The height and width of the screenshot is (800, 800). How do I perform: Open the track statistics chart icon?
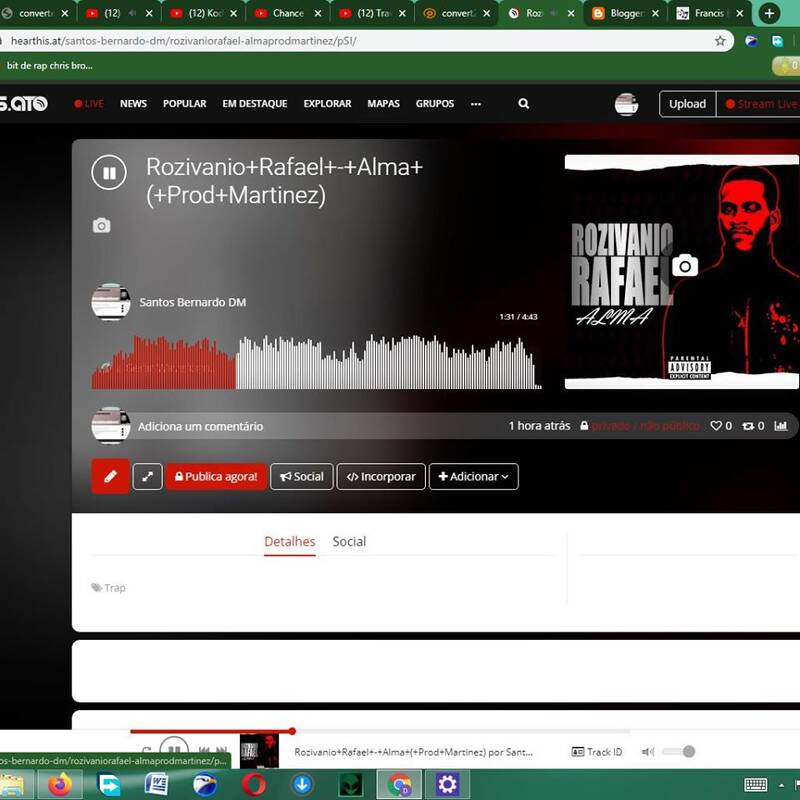coord(781,426)
